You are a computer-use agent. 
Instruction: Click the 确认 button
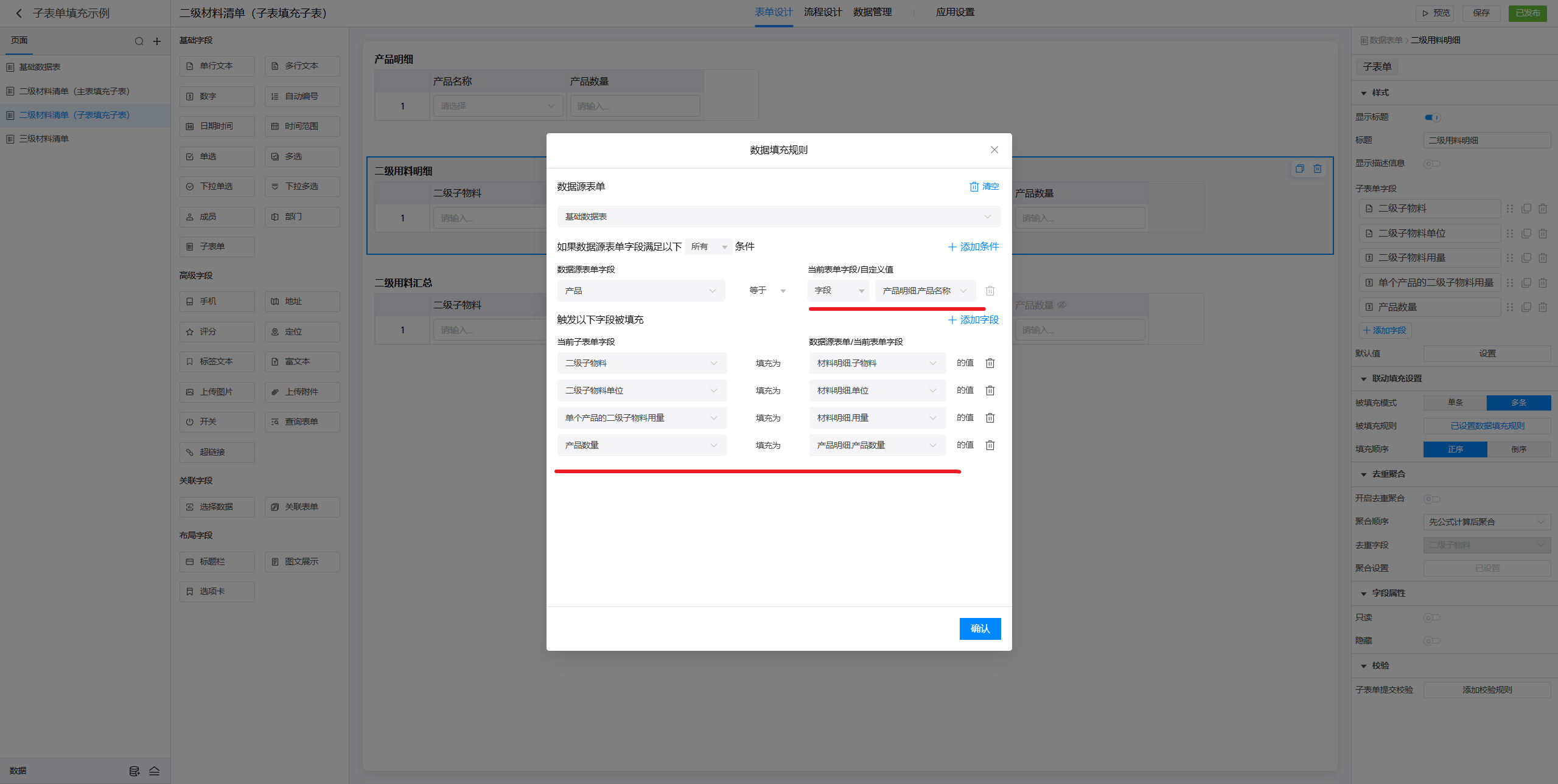pos(979,628)
